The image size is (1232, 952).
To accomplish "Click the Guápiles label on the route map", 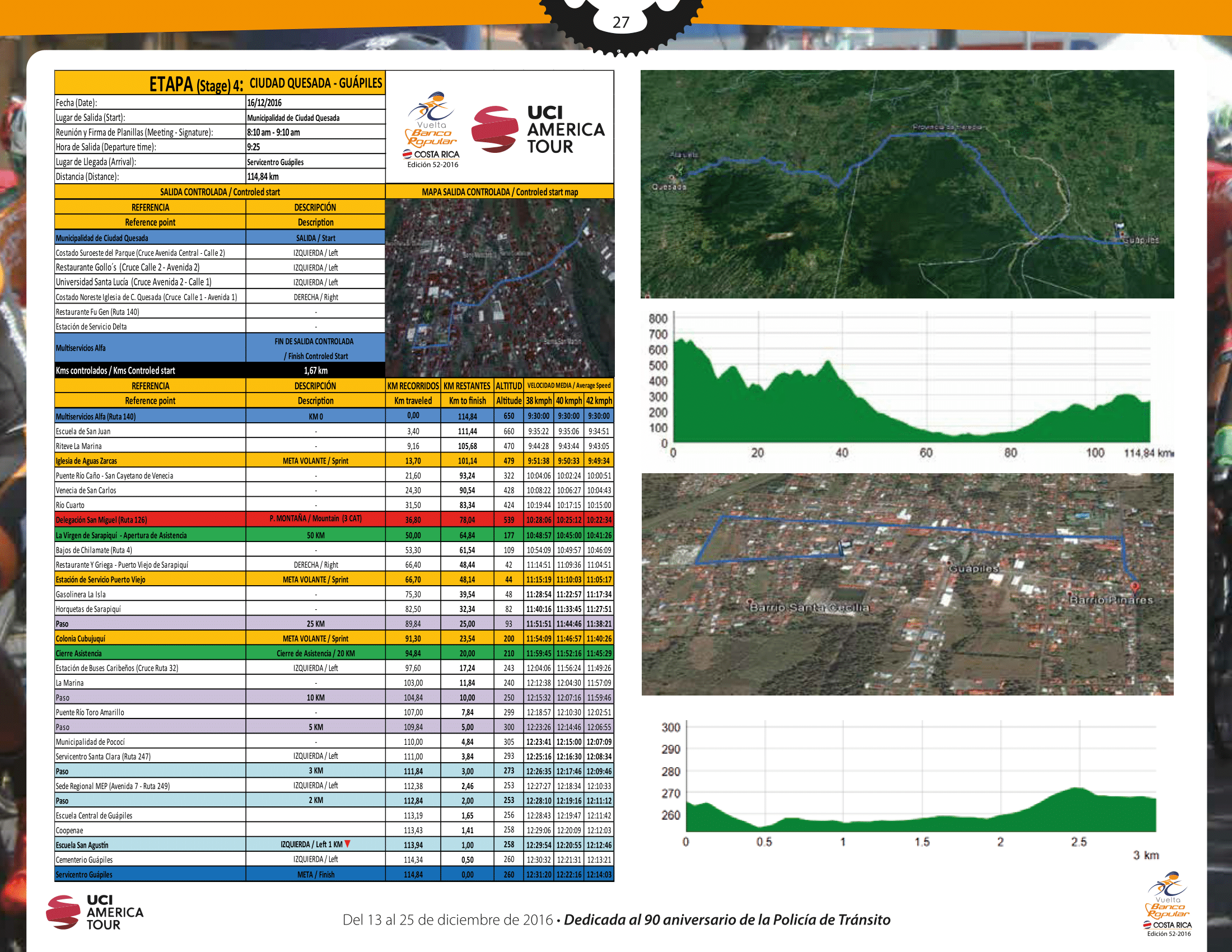I will tap(1141, 240).
